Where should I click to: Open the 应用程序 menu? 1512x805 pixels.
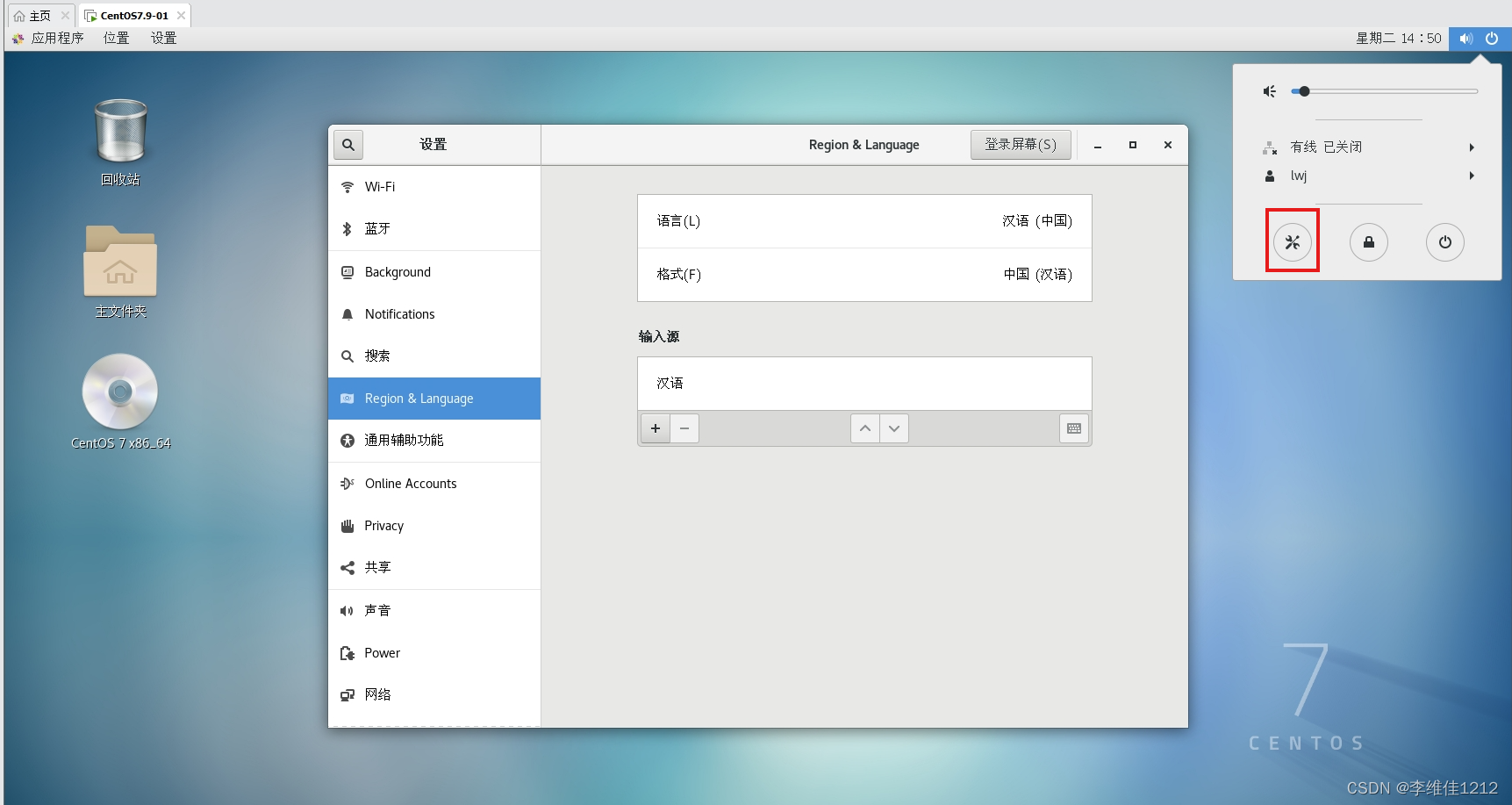coord(57,38)
